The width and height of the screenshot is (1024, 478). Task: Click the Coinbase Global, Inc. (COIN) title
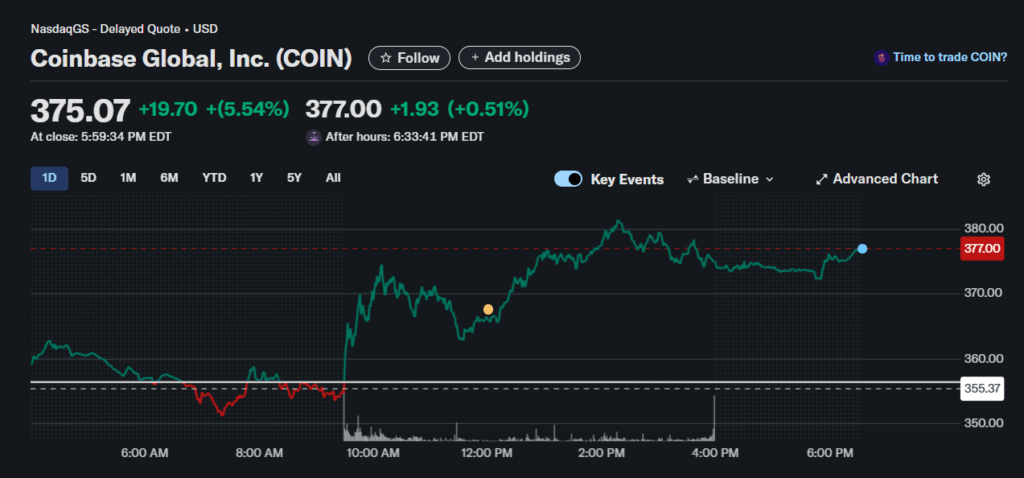tap(191, 59)
